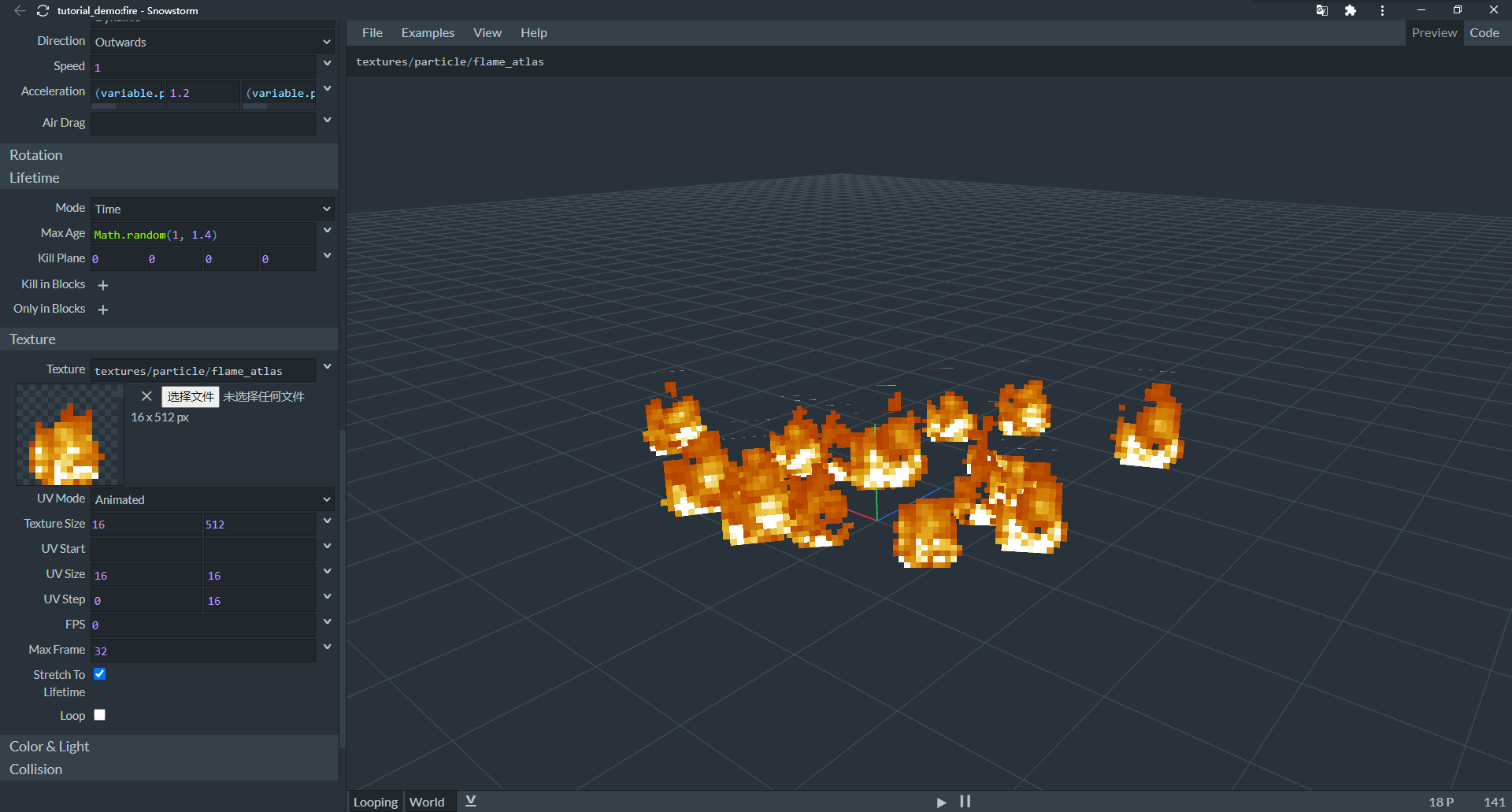The image size is (1512, 812).
Task: Click the 18 P particle count in status bar
Action: pos(1441,802)
